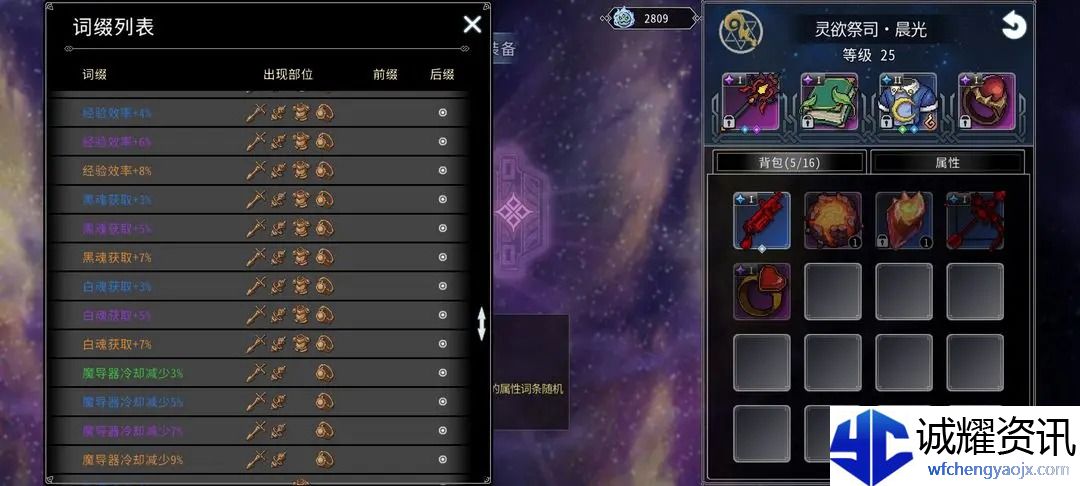Click the undo return arrow icon
Screen dimensions: 1080x486
(x=1013, y=26)
